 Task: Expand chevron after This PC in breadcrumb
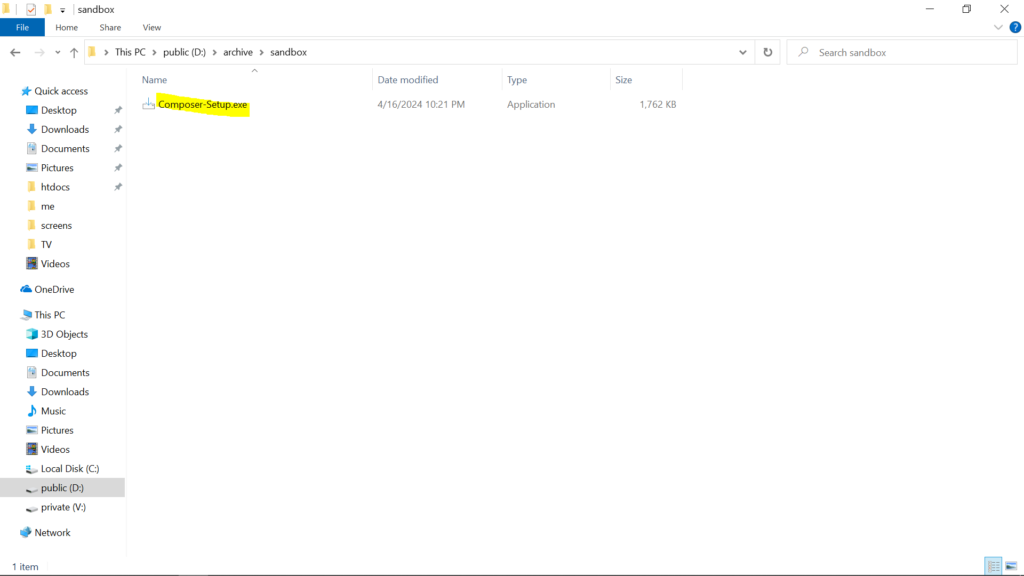point(154,52)
